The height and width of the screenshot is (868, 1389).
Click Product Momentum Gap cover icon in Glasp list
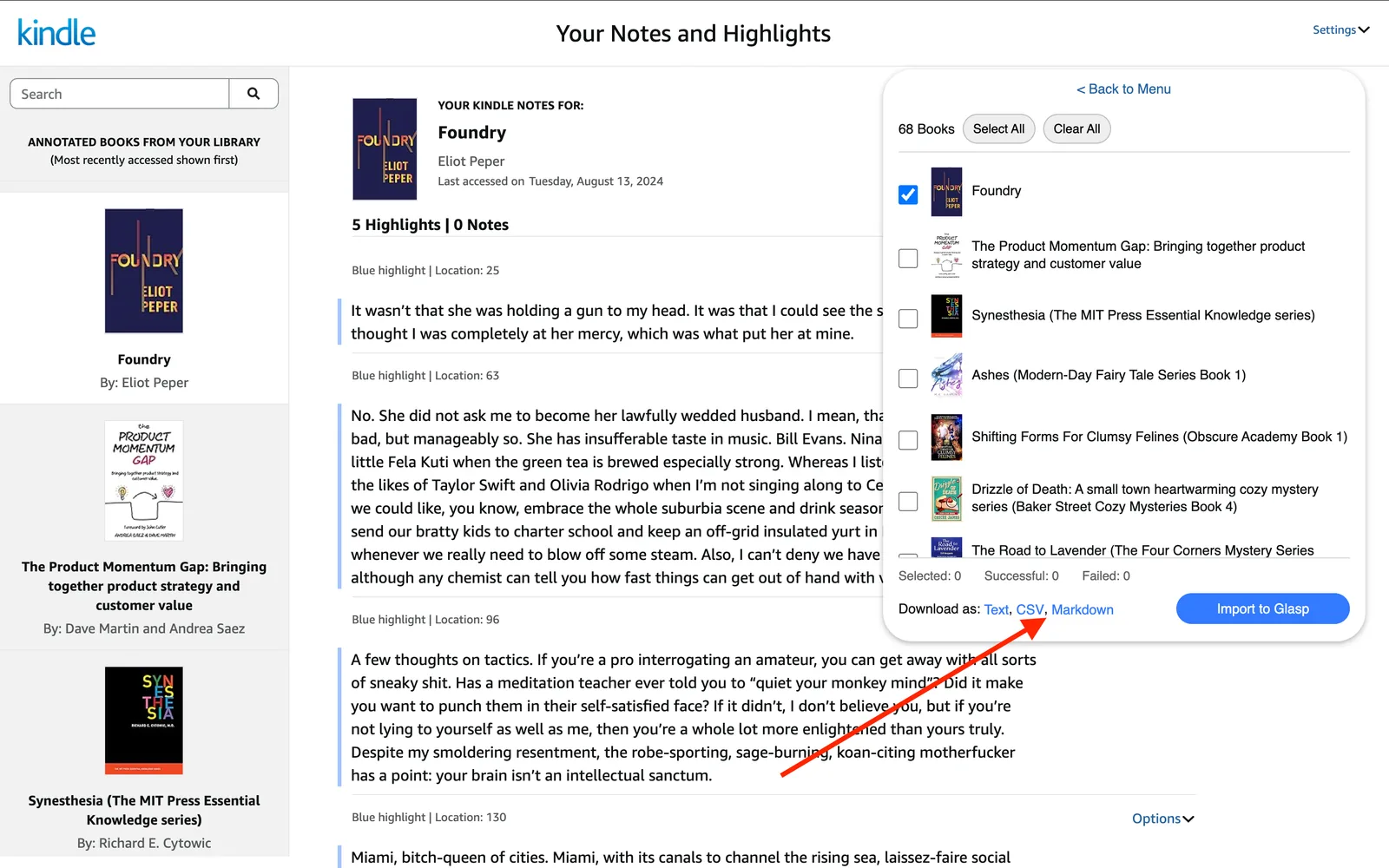tap(946, 255)
